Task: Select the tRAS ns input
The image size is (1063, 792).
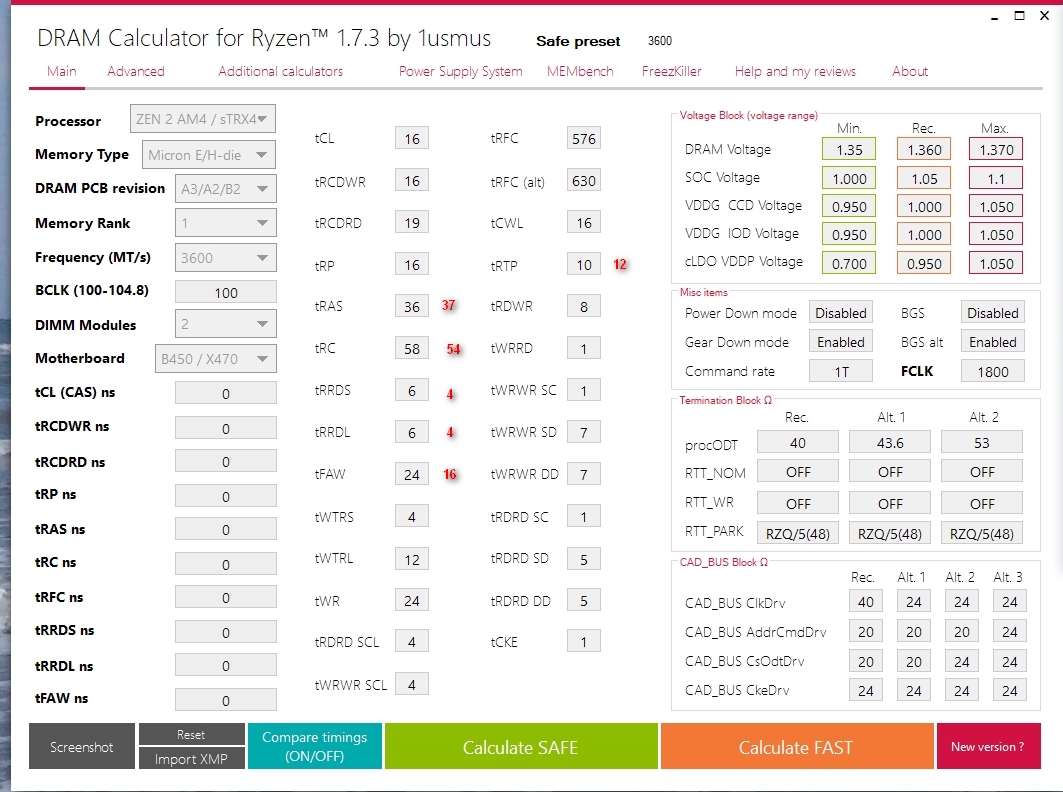Action: click(226, 529)
